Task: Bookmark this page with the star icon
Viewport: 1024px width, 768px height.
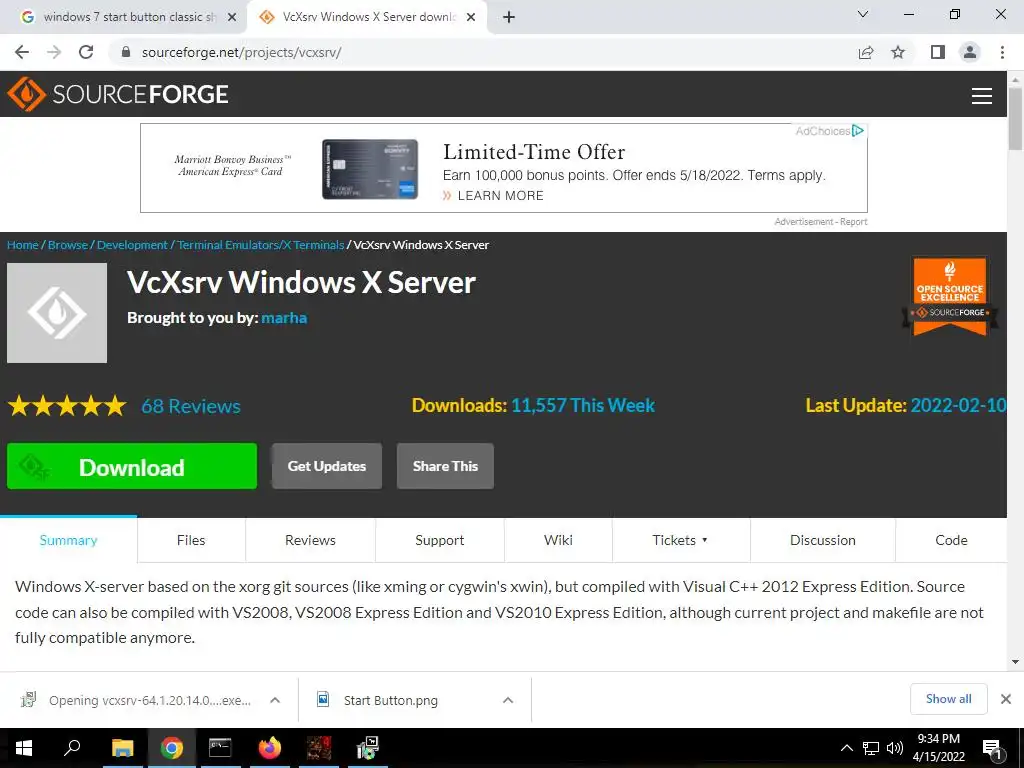Action: click(x=898, y=52)
